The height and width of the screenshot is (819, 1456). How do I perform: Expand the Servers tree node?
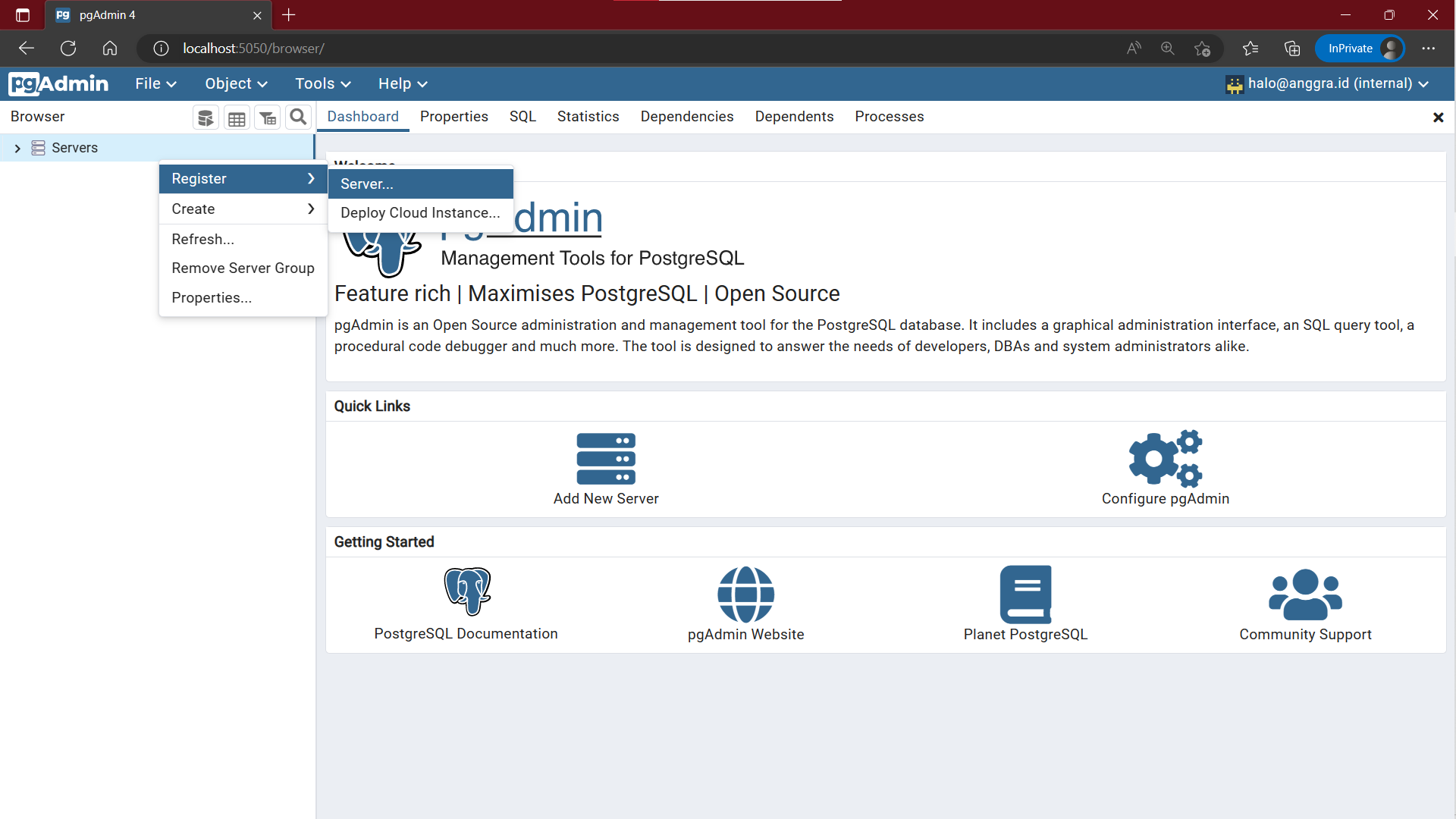(x=17, y=148)
